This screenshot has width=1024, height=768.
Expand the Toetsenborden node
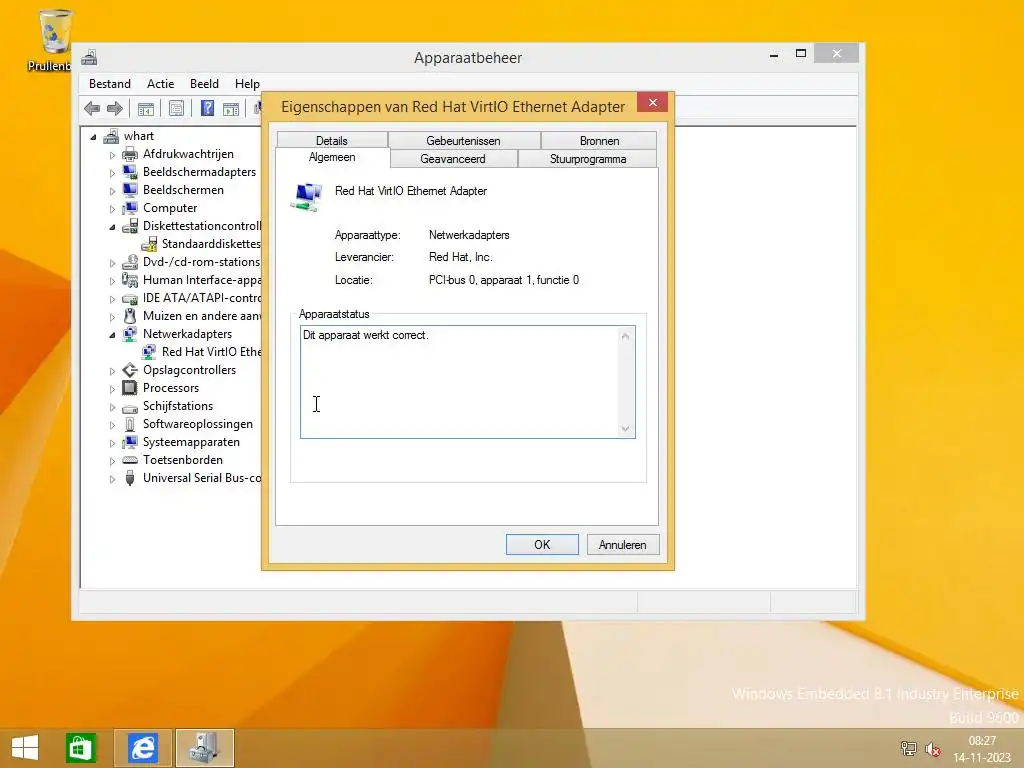point(112,461)
